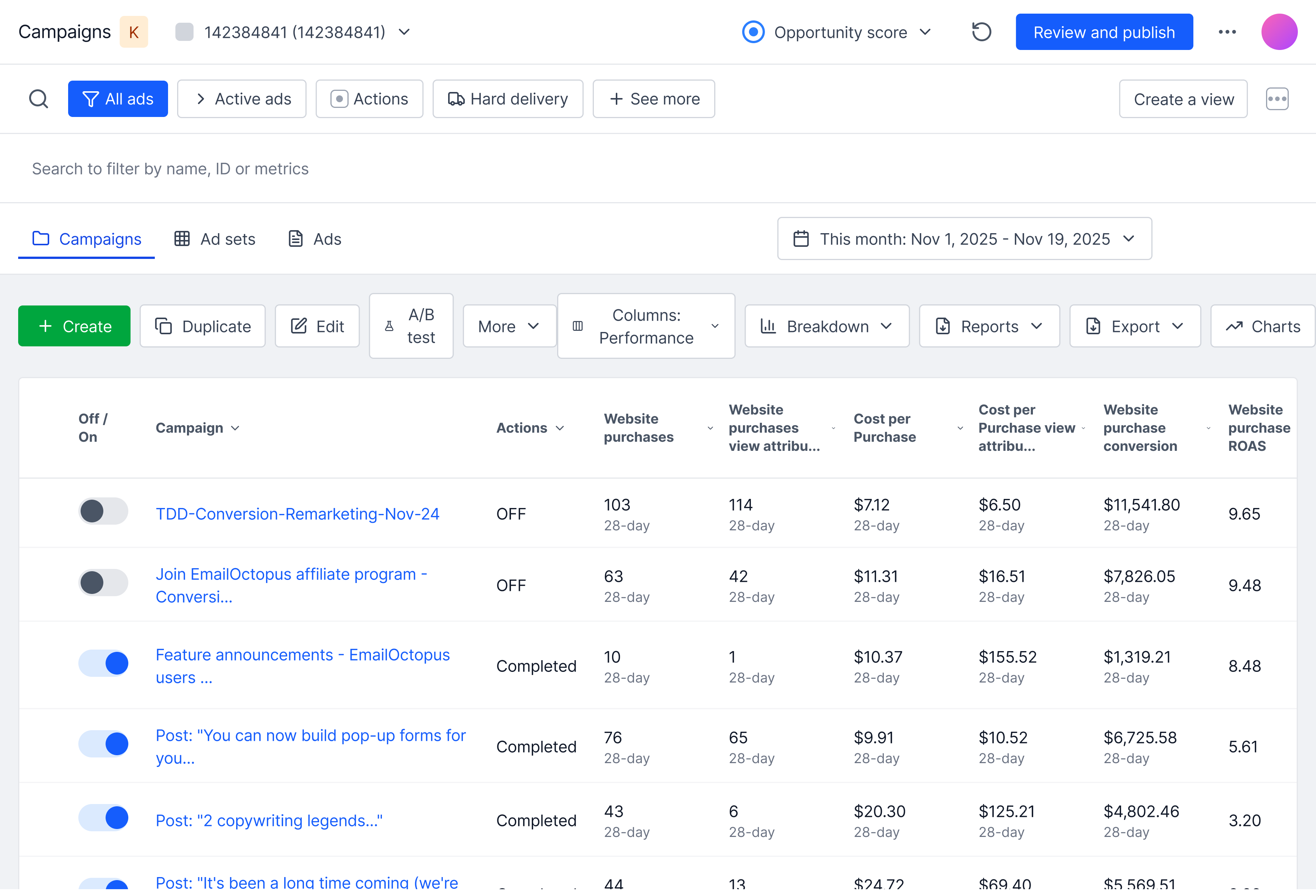Click the Duplicate copy icon

[163, 326]
